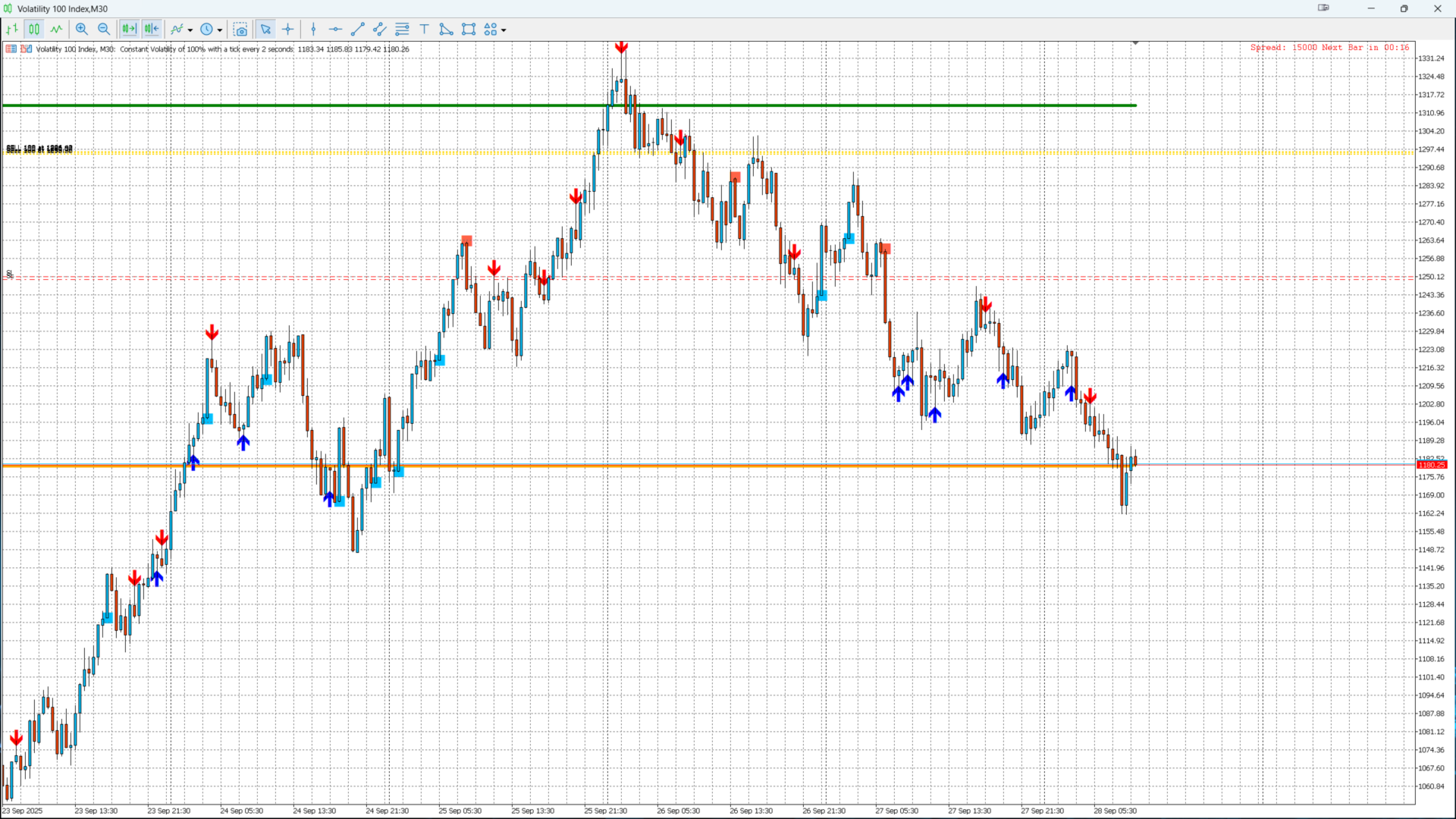Select the horizontal line drawing tool
This screenshot has height=819, width=1456.
pyautogui.click(x=335, y=30)
